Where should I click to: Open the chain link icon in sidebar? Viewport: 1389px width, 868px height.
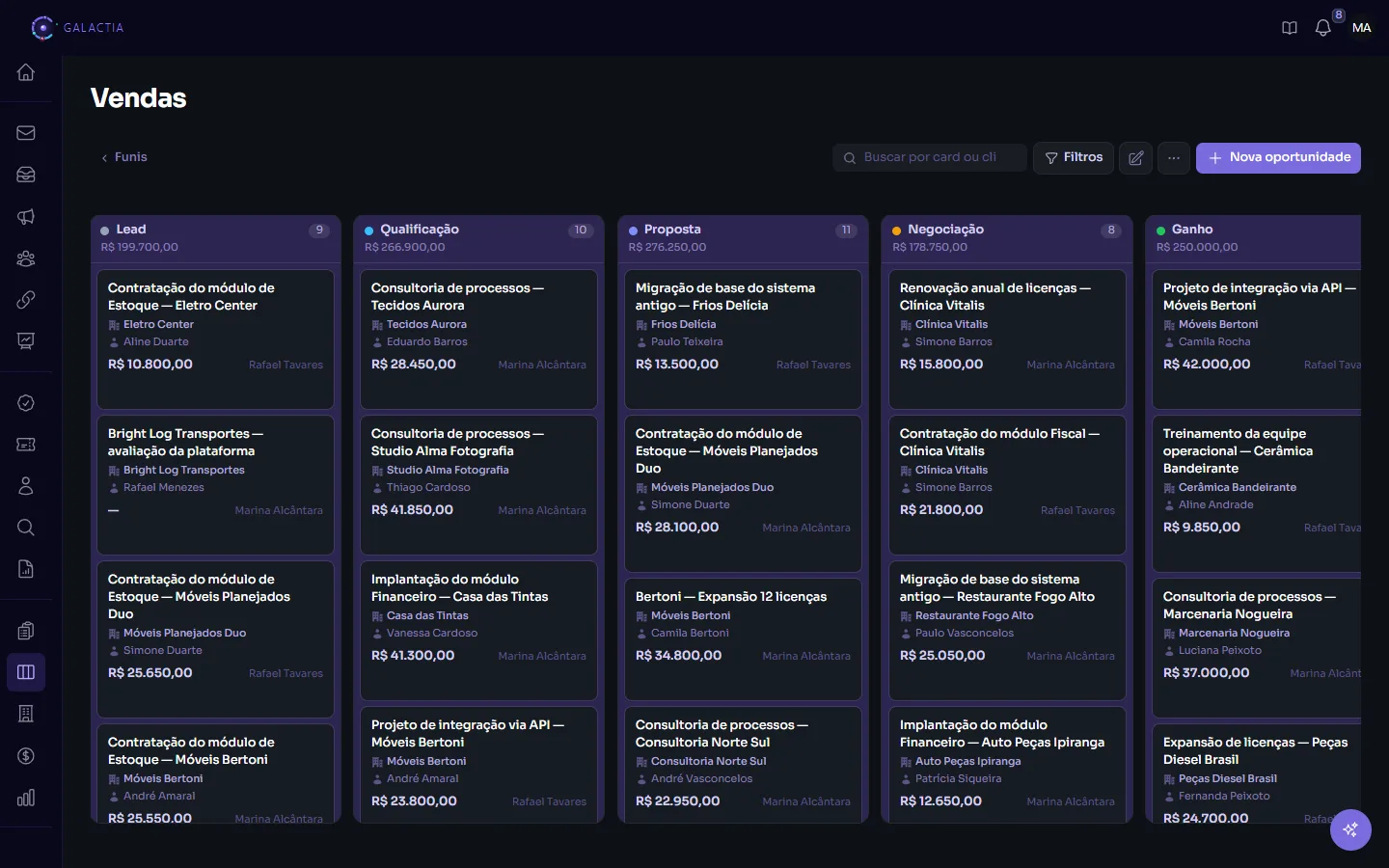point(26,300)
